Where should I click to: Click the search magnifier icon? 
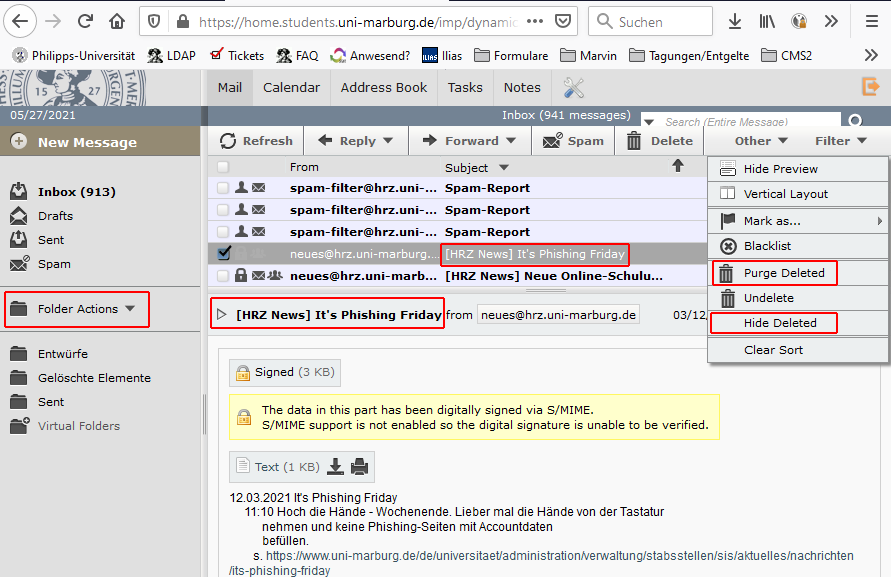(855, 121)
